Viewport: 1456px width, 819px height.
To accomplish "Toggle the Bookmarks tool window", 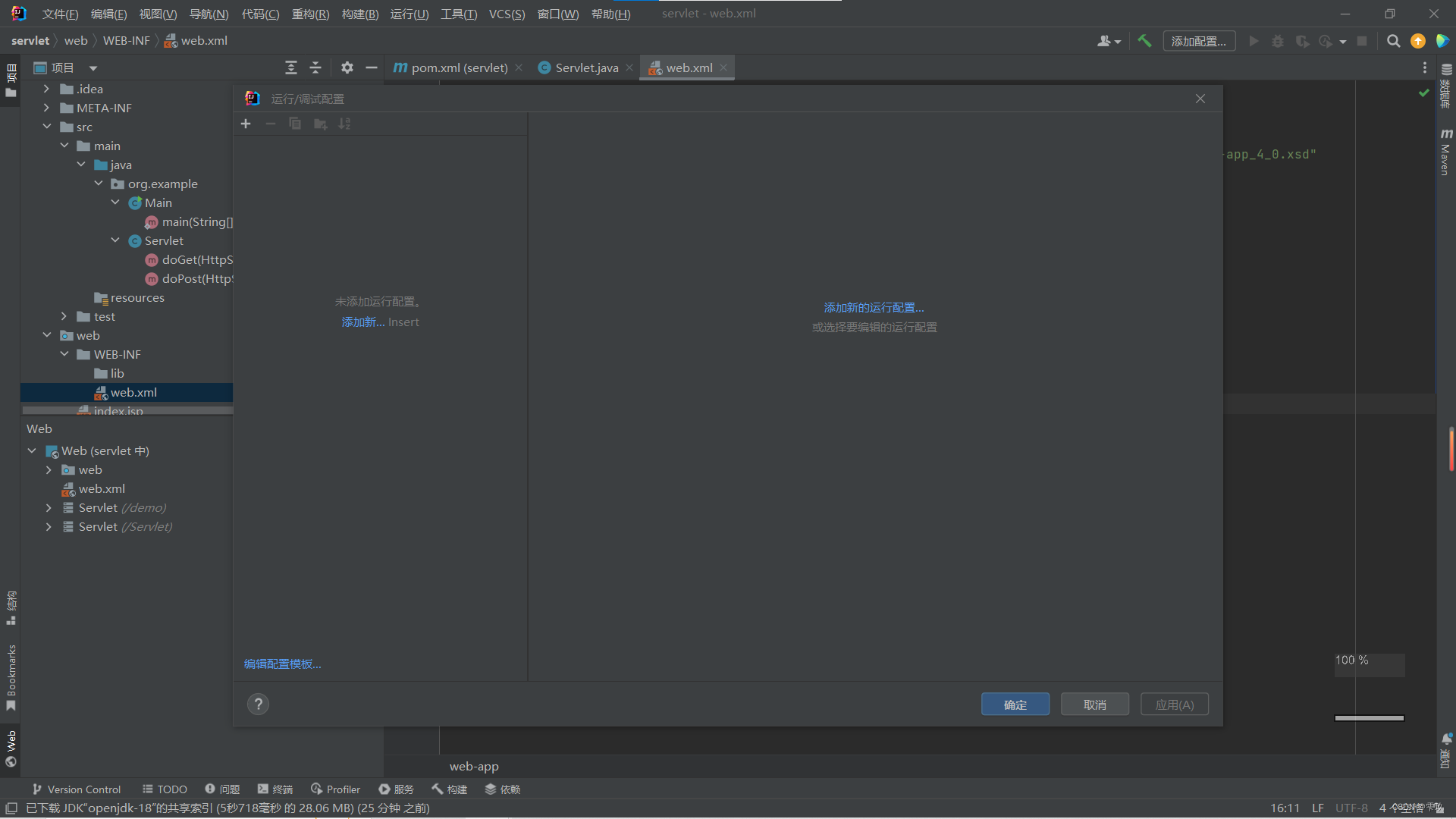I will (11, 677).
